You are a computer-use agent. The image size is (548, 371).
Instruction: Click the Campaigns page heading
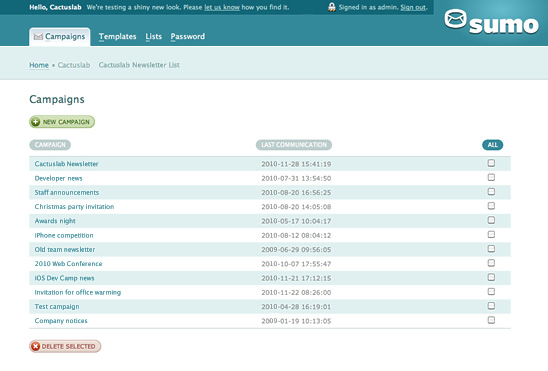[57, 100]
